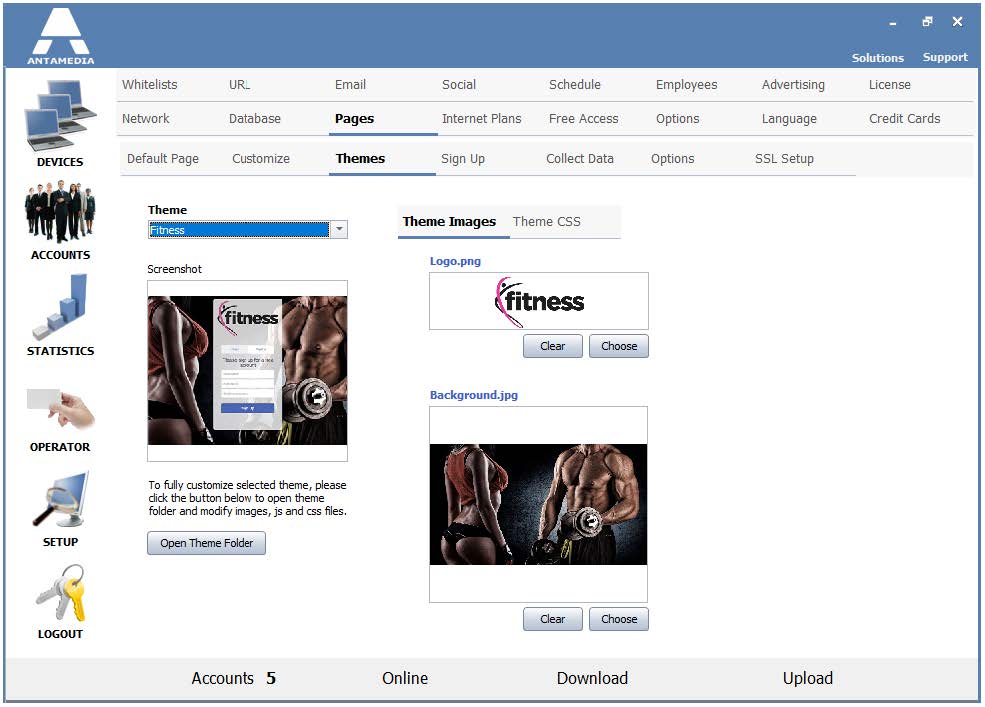The image size is (985, 707).
Task: Open the License tab
Action: point(890,85)
